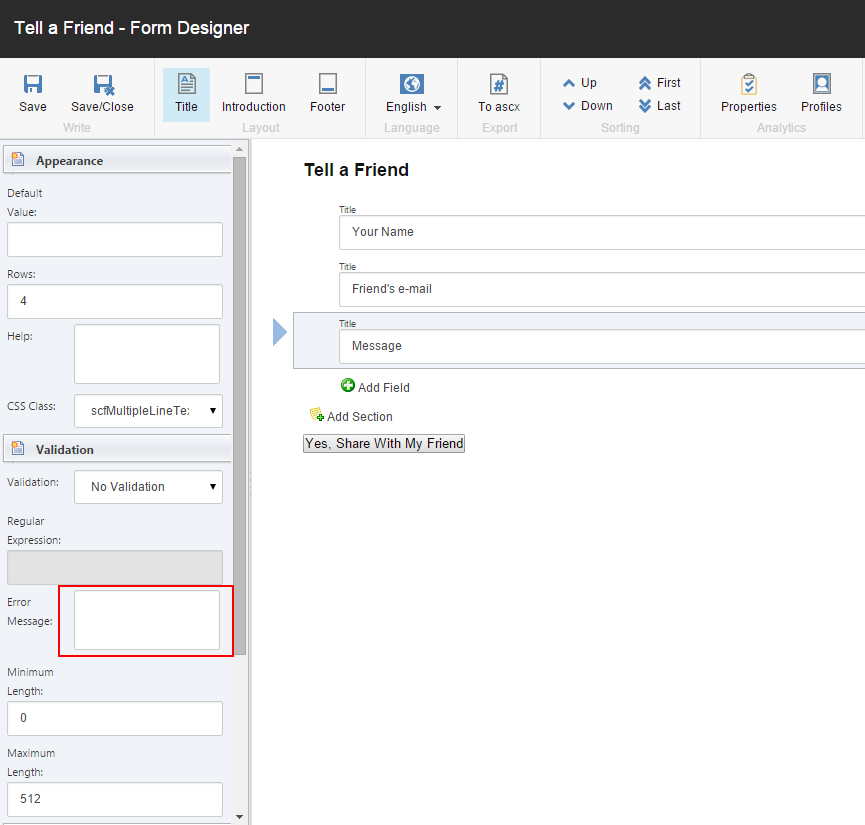This screenshot has width=865, height=825.
Task: Toggle the Introduction section
Action: point(253,93)
